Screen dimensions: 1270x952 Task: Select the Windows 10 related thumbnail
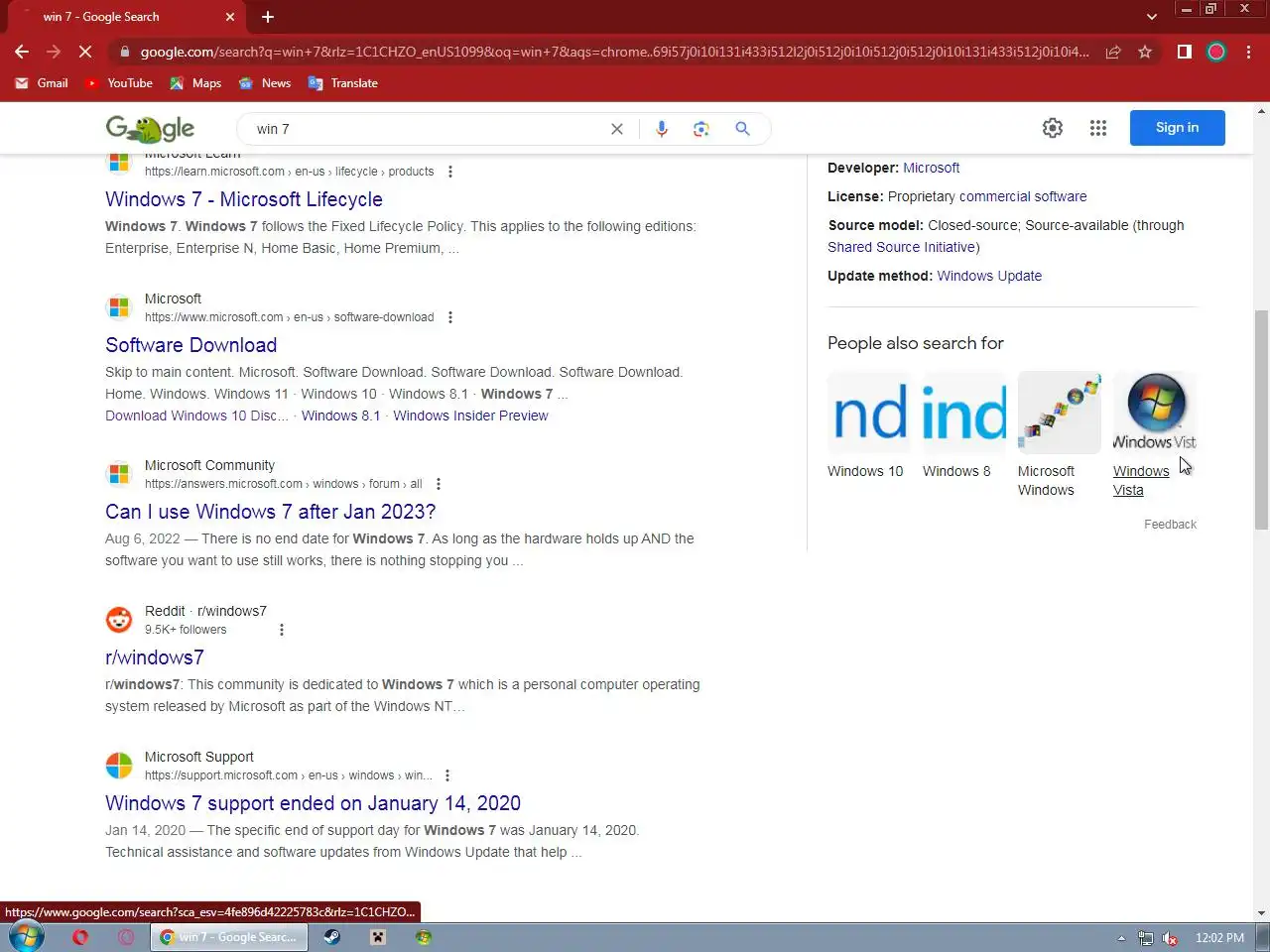[x=868, y=413]
